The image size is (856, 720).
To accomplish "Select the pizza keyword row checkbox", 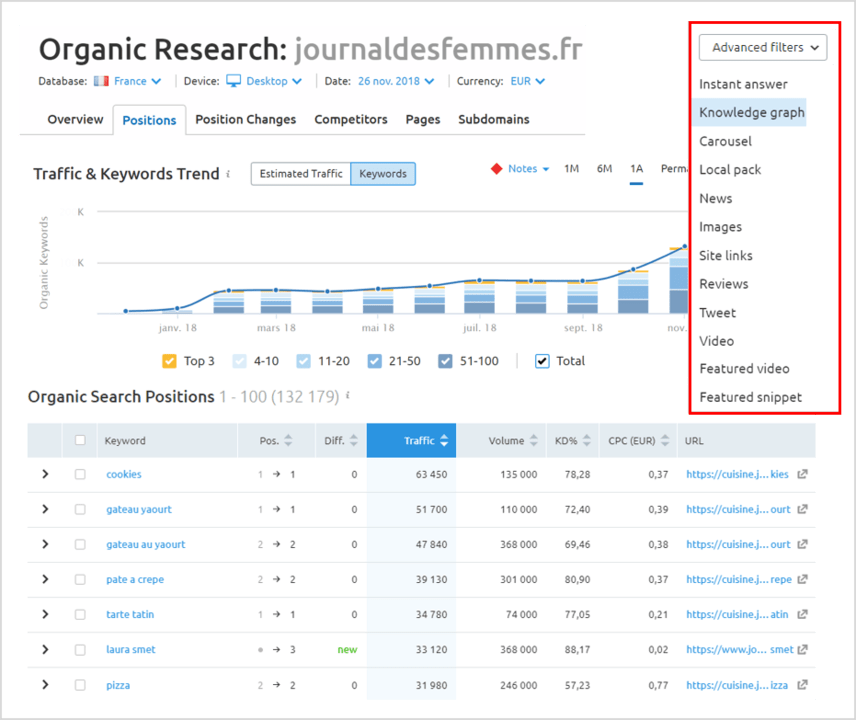I will (80, 685).
